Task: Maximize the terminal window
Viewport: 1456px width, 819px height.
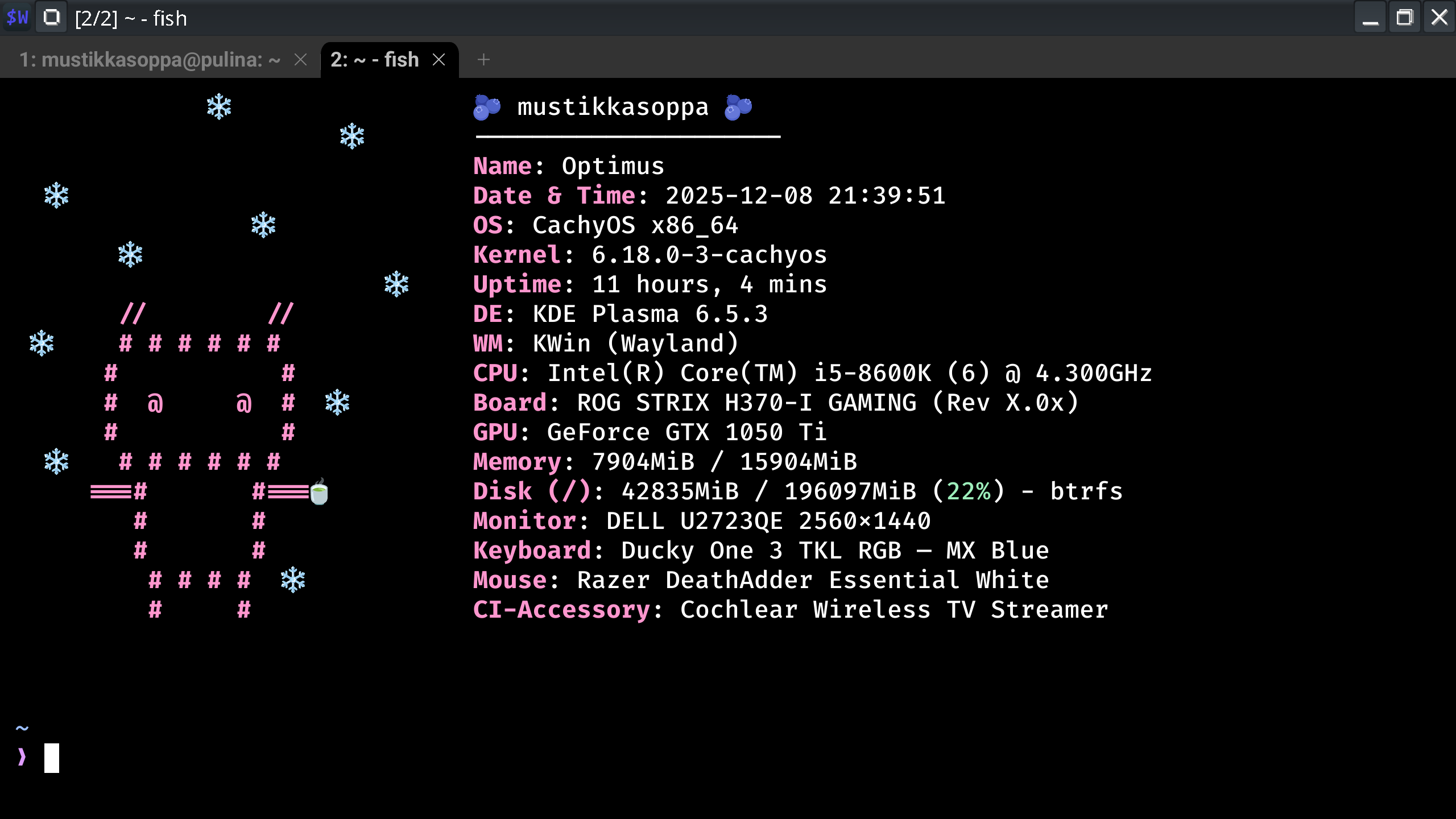Action: 1405,18
